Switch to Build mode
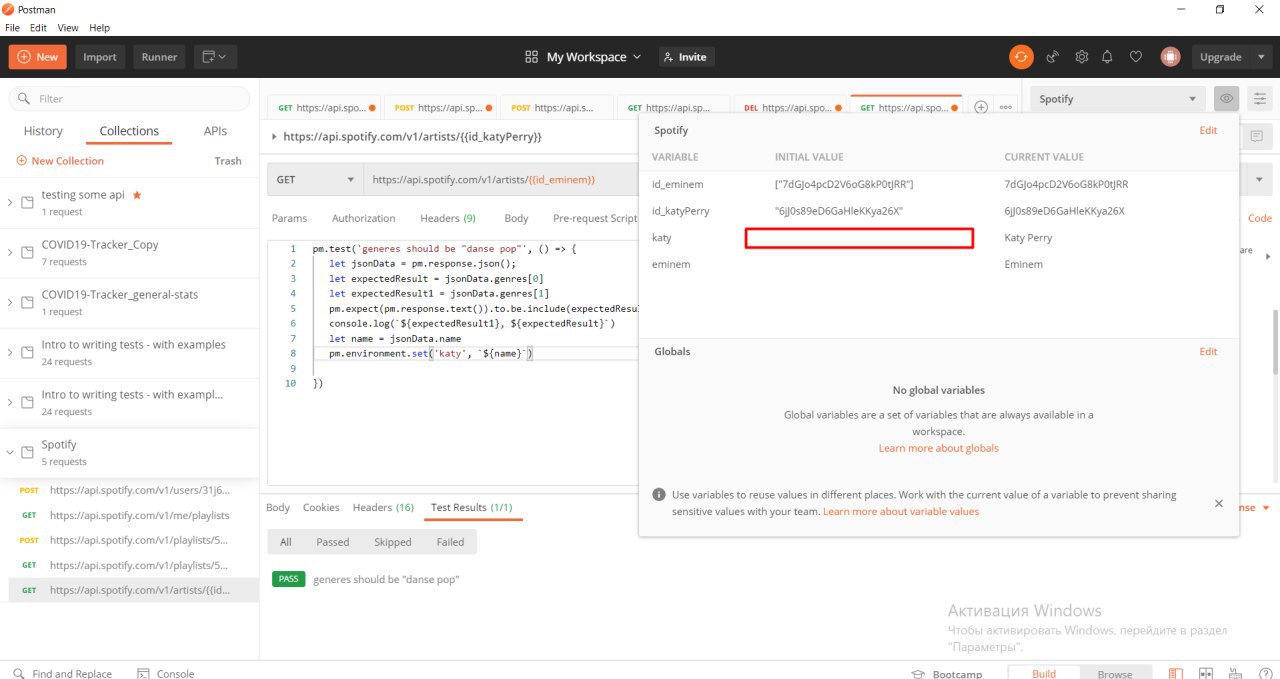1280x679 pixels. click(x=1044, y=674)
